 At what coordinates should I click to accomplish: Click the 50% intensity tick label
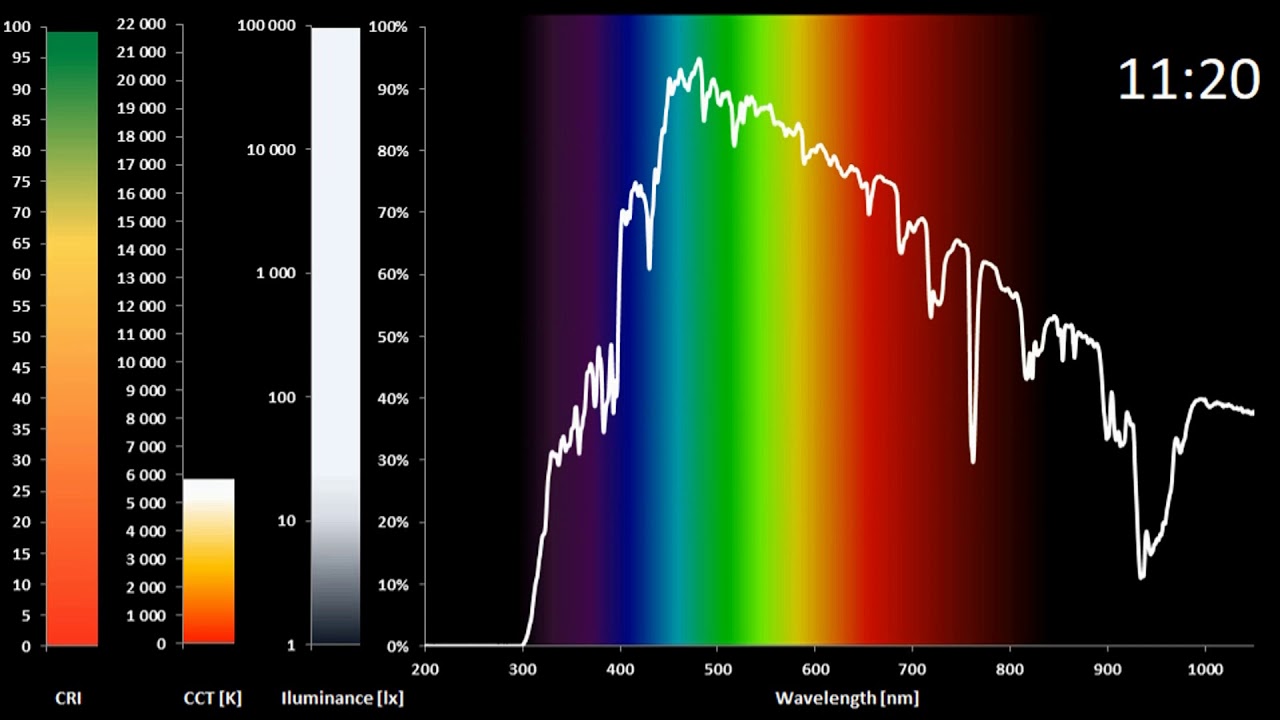tap(393, 337)
